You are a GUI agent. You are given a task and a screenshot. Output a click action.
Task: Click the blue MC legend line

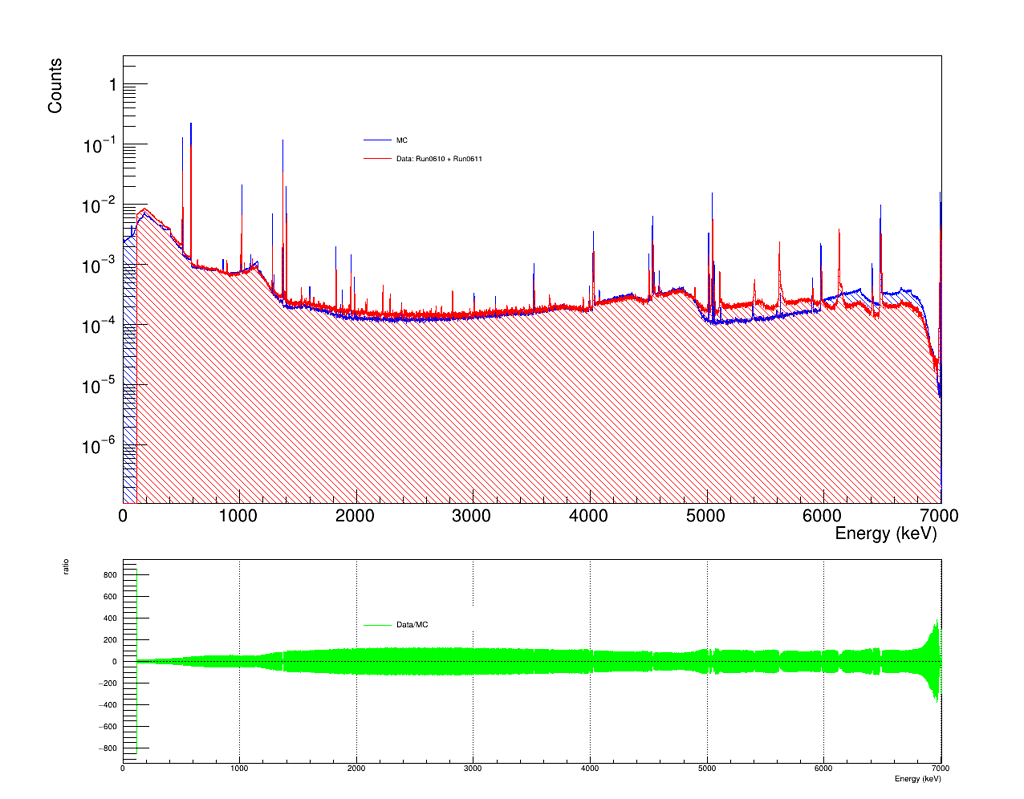click(x=377, y=140)
